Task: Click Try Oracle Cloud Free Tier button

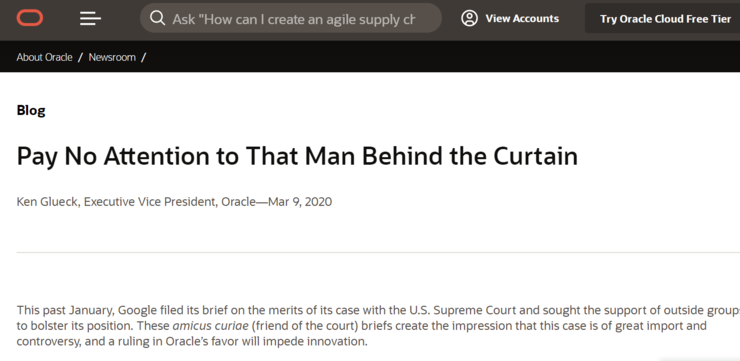Action: tap(665, 19)
